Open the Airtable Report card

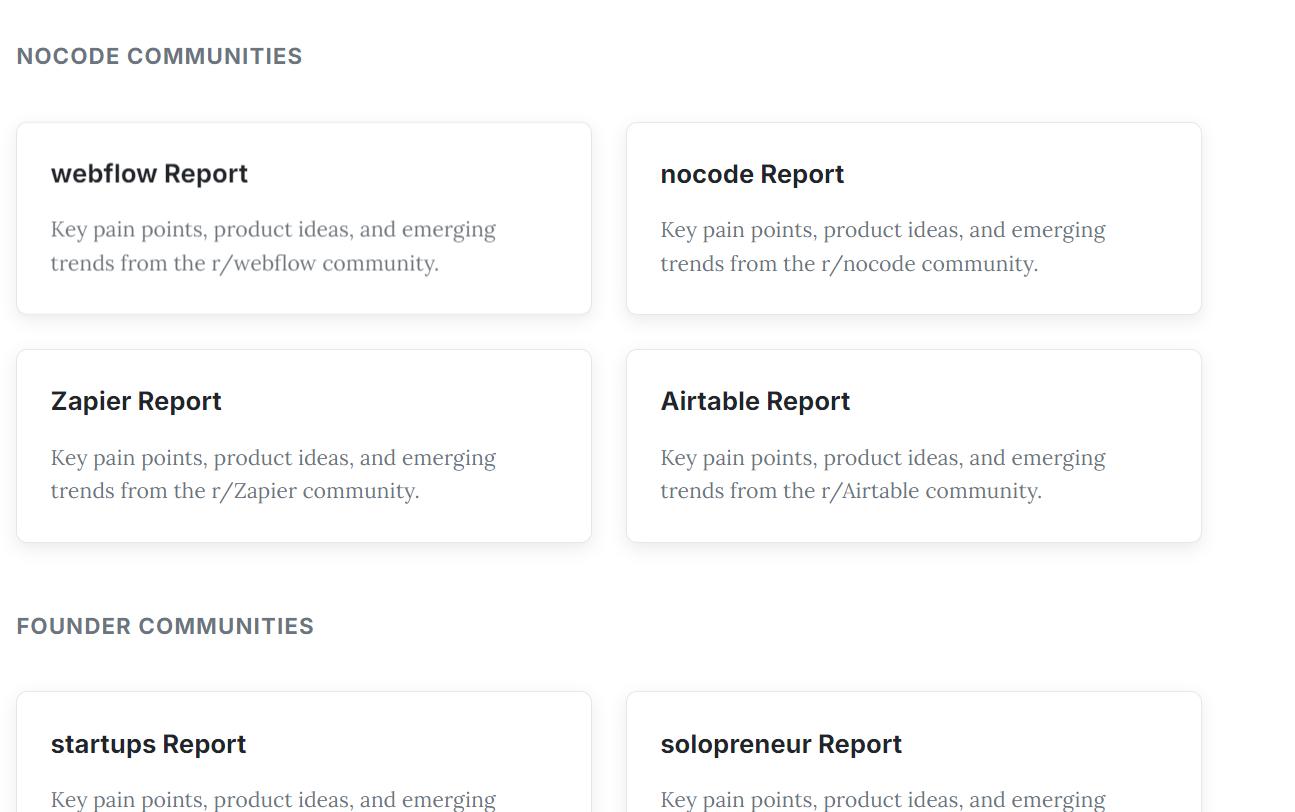(x=913, y=446)
